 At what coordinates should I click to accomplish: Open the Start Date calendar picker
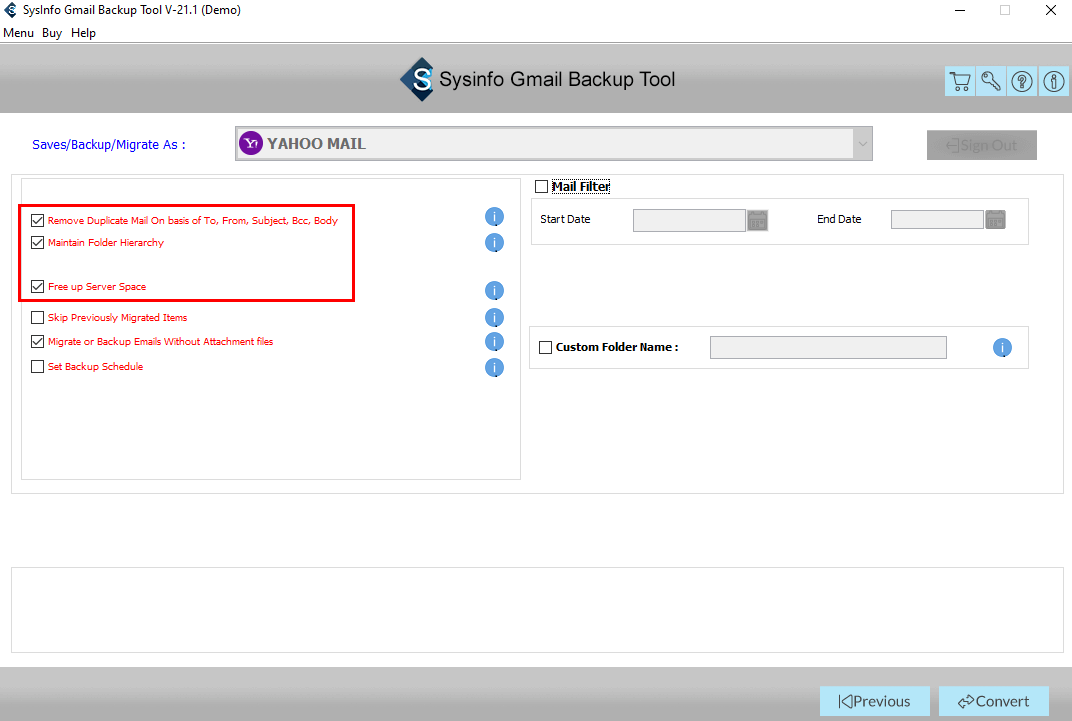tap(758, 220)
